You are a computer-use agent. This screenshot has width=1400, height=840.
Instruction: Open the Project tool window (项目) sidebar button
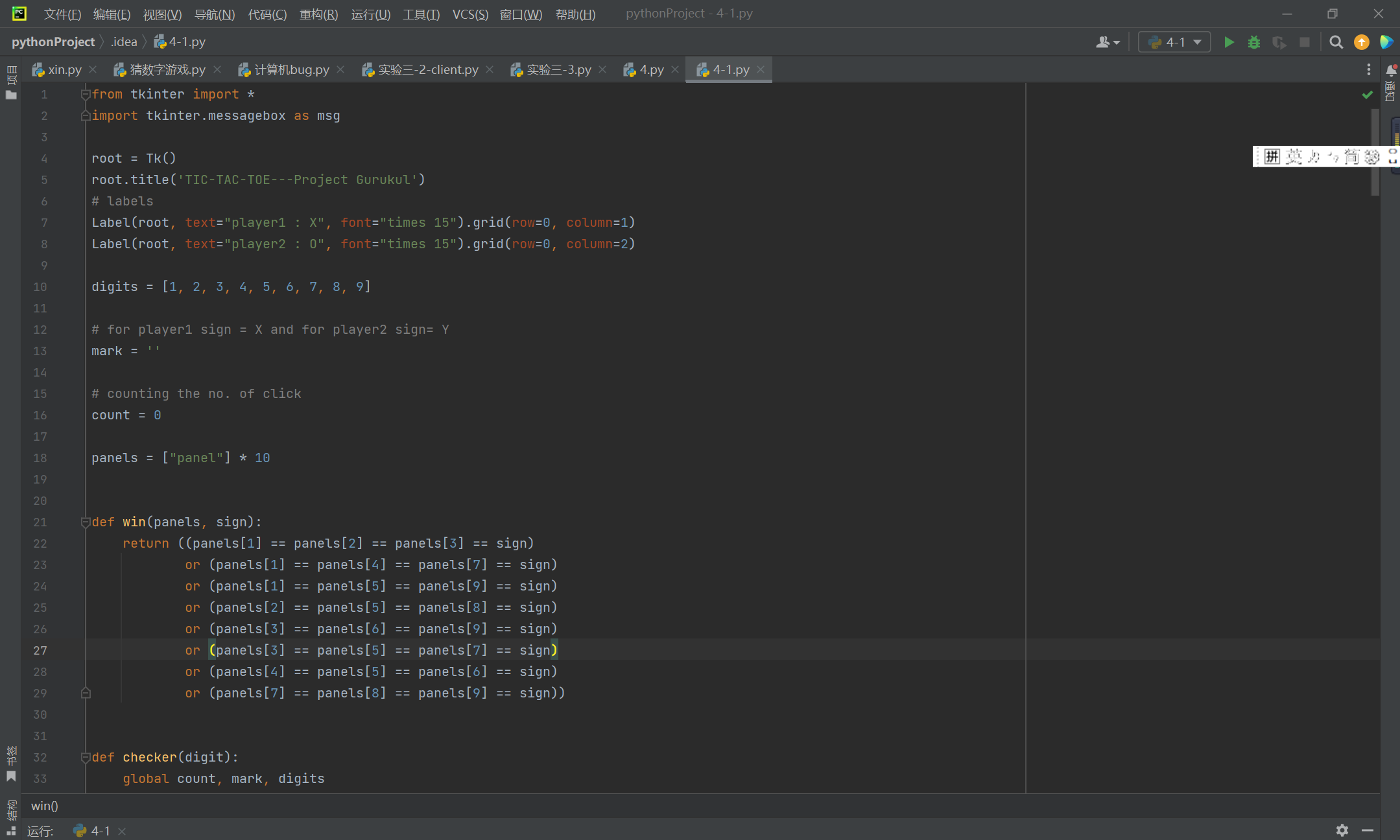[11, 82]
